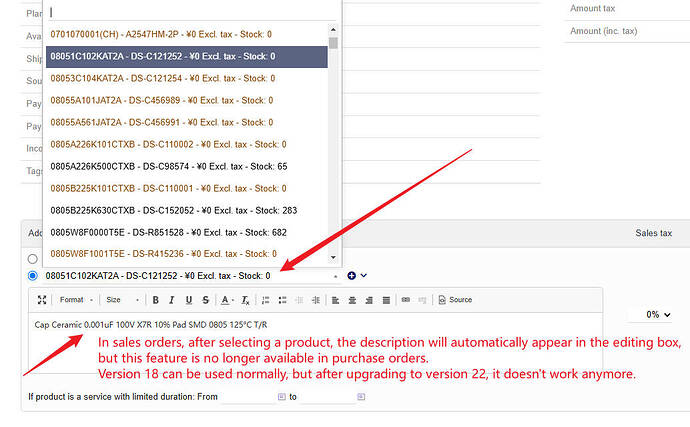Open the text color picker

[x=228, y=299]
